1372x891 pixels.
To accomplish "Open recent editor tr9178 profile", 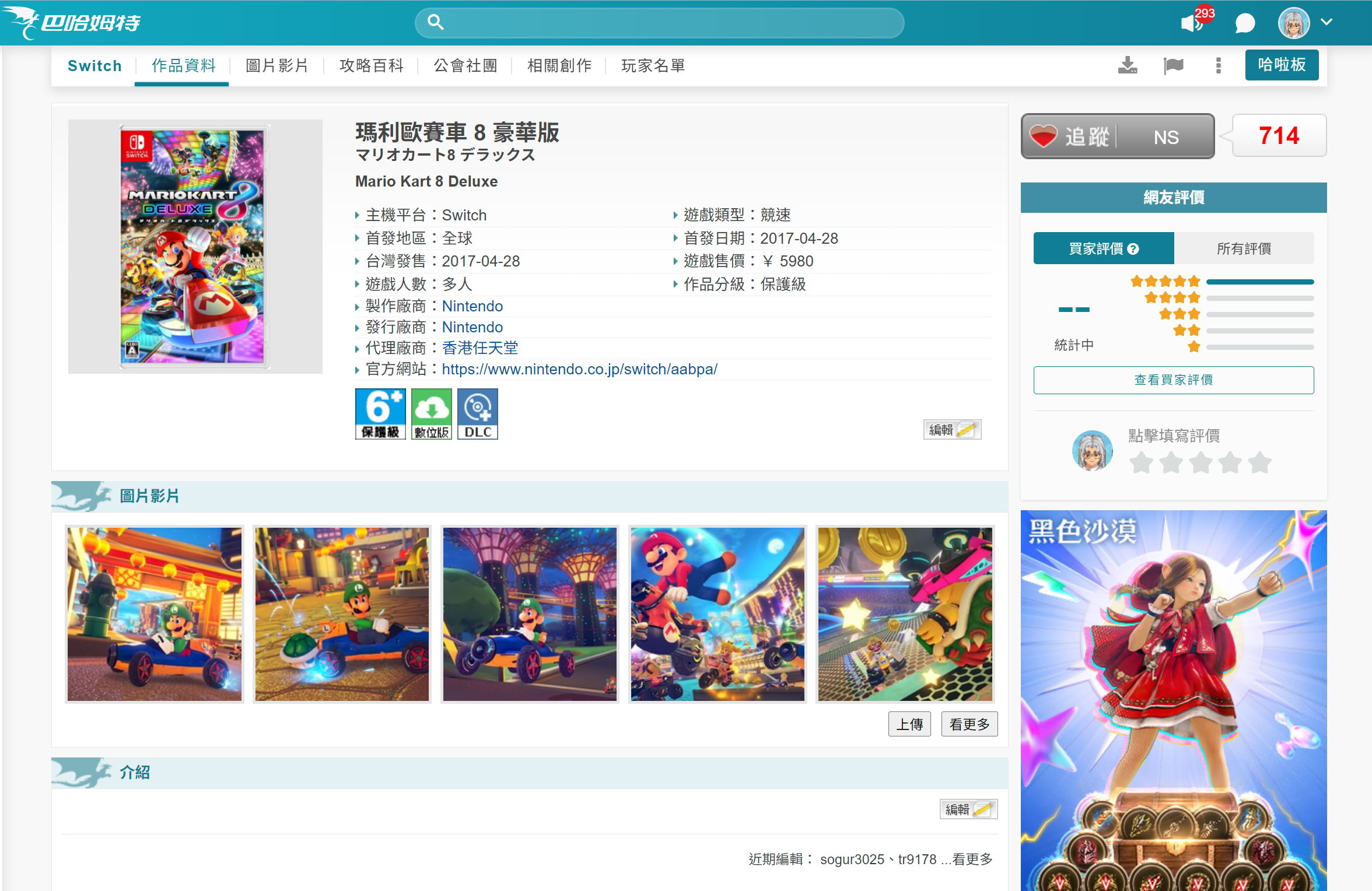I will point(917,860).
